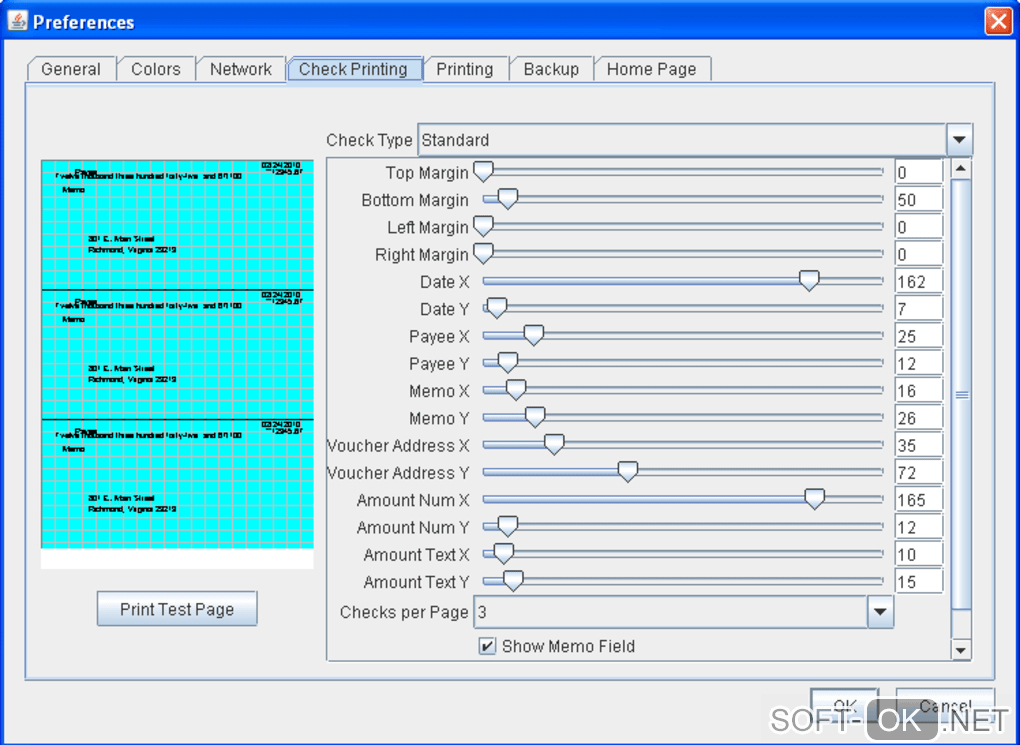Click the Payee Y slider thumb
The width and height of the screenshot is (1020, 745).
507,363
